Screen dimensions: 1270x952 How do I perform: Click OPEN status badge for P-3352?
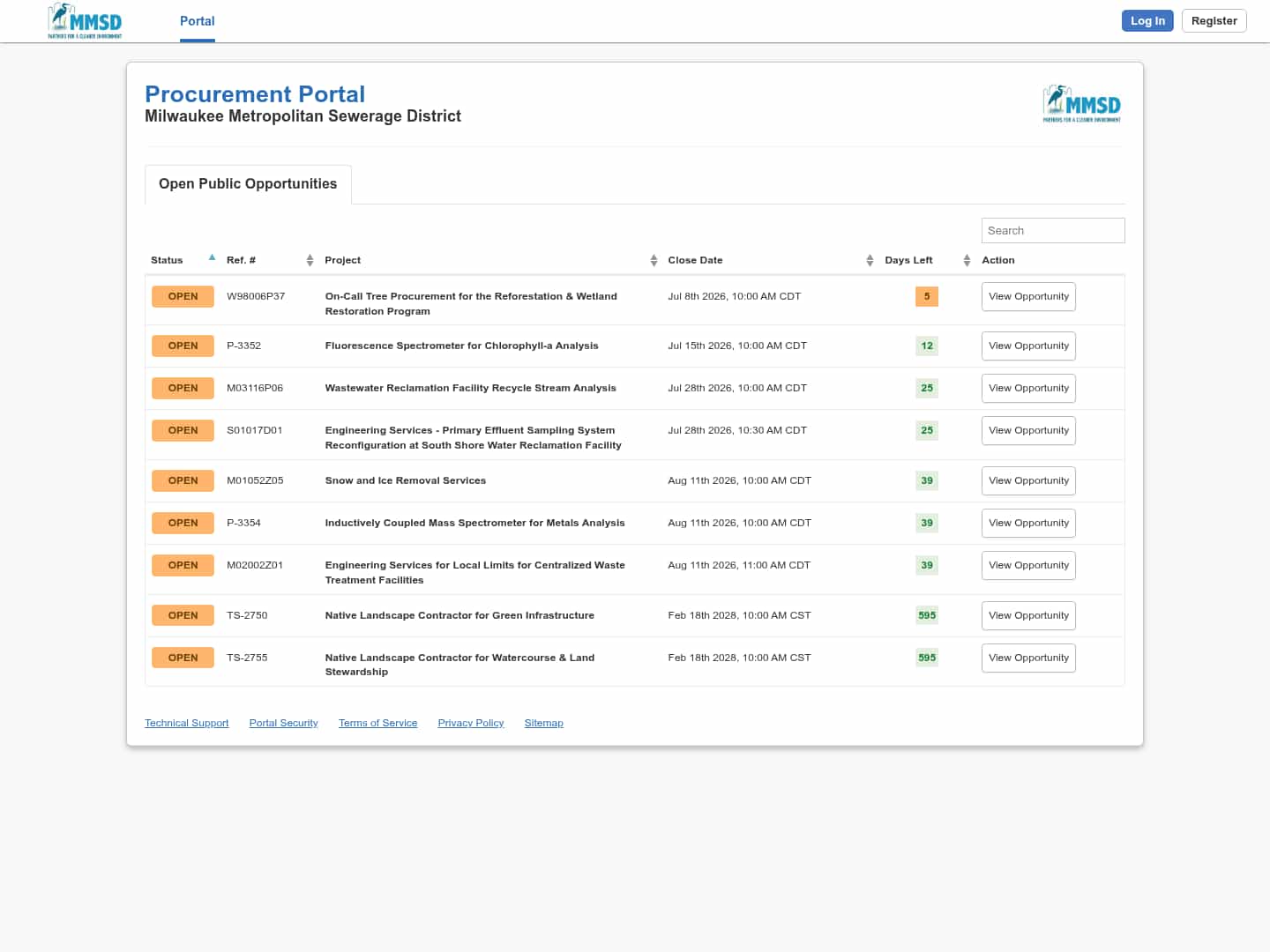click(x=183, y=346)
